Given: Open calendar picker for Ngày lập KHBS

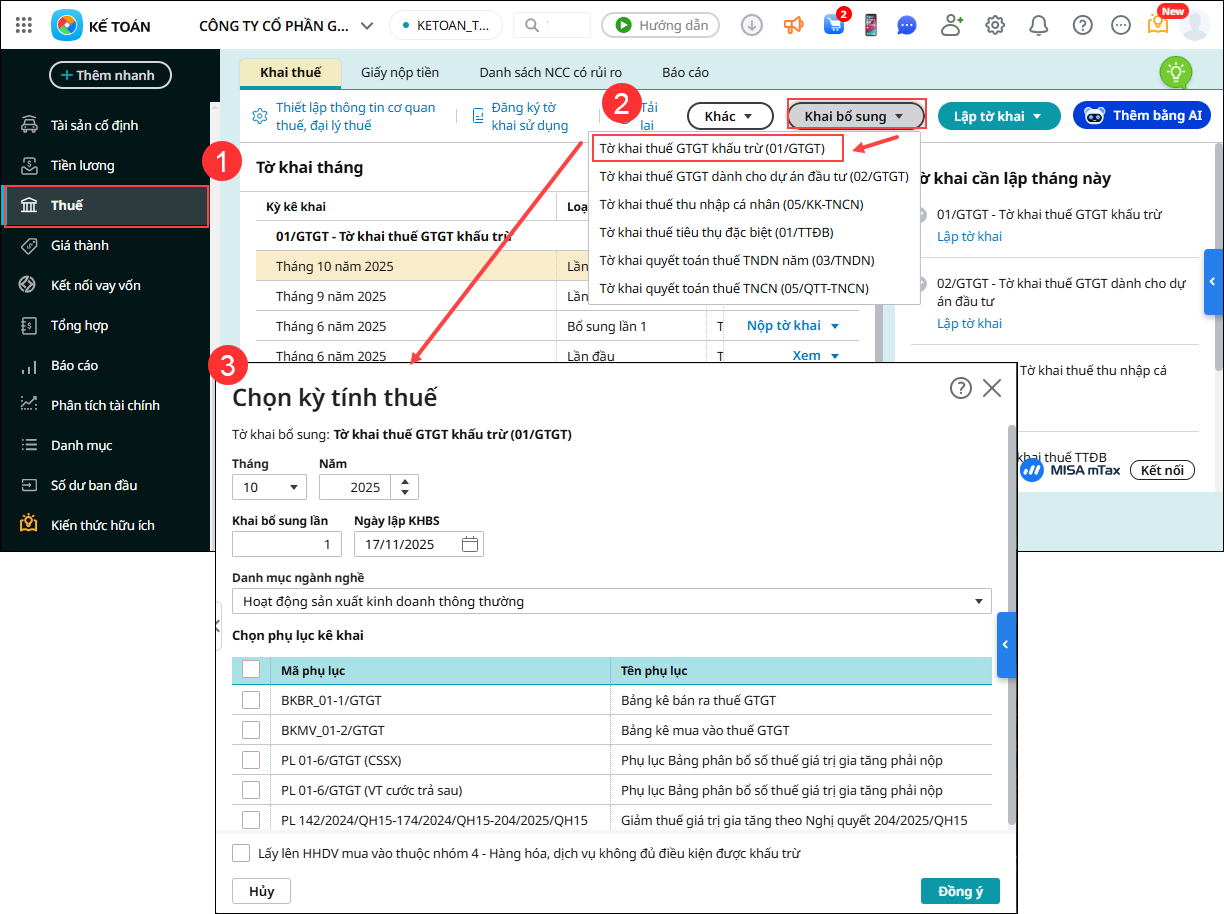Looking at the screenshot, I should pyautogui.click(x=471, y=544).
